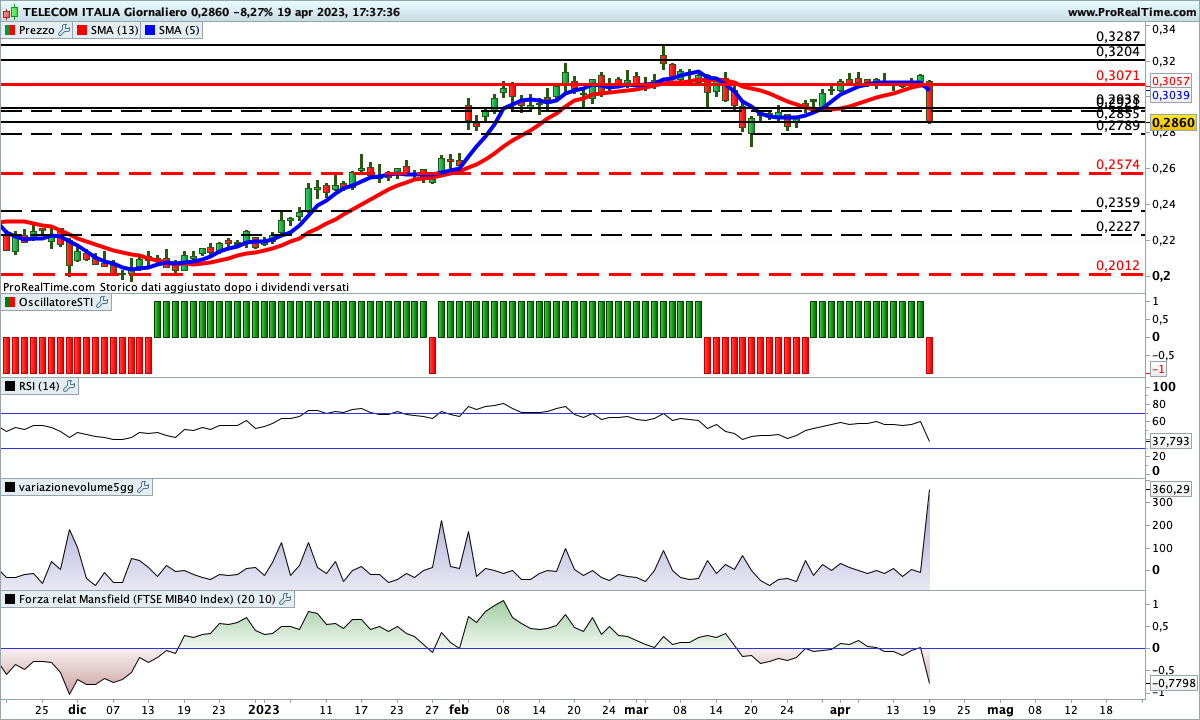The width and height of the screenshot is (1200, 720).
Task: Select Forza relat Mansfield (FTSE MIB40 Index) label
Action: pos(148,599)
